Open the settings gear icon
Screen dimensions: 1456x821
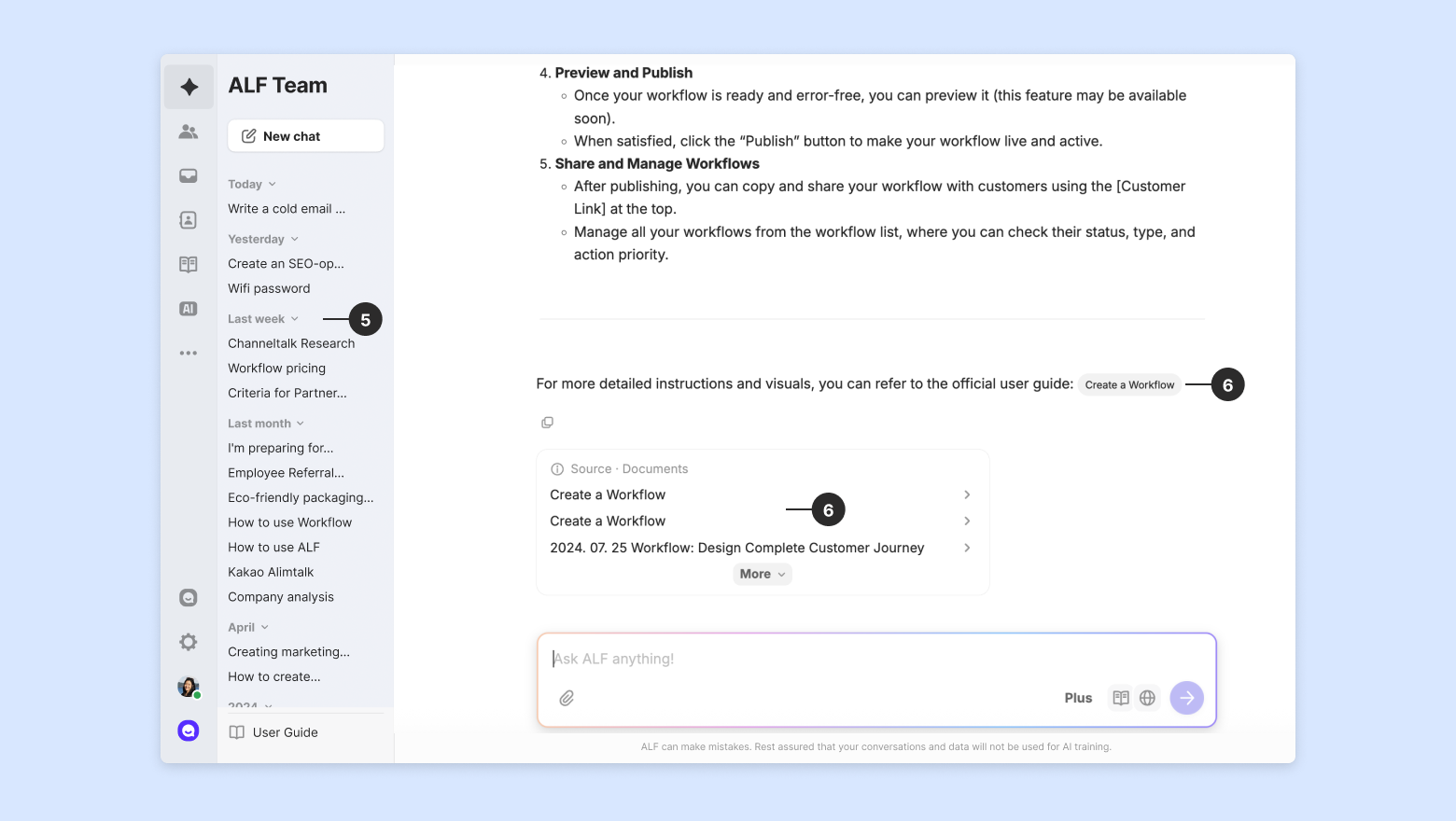coord(189,642)
